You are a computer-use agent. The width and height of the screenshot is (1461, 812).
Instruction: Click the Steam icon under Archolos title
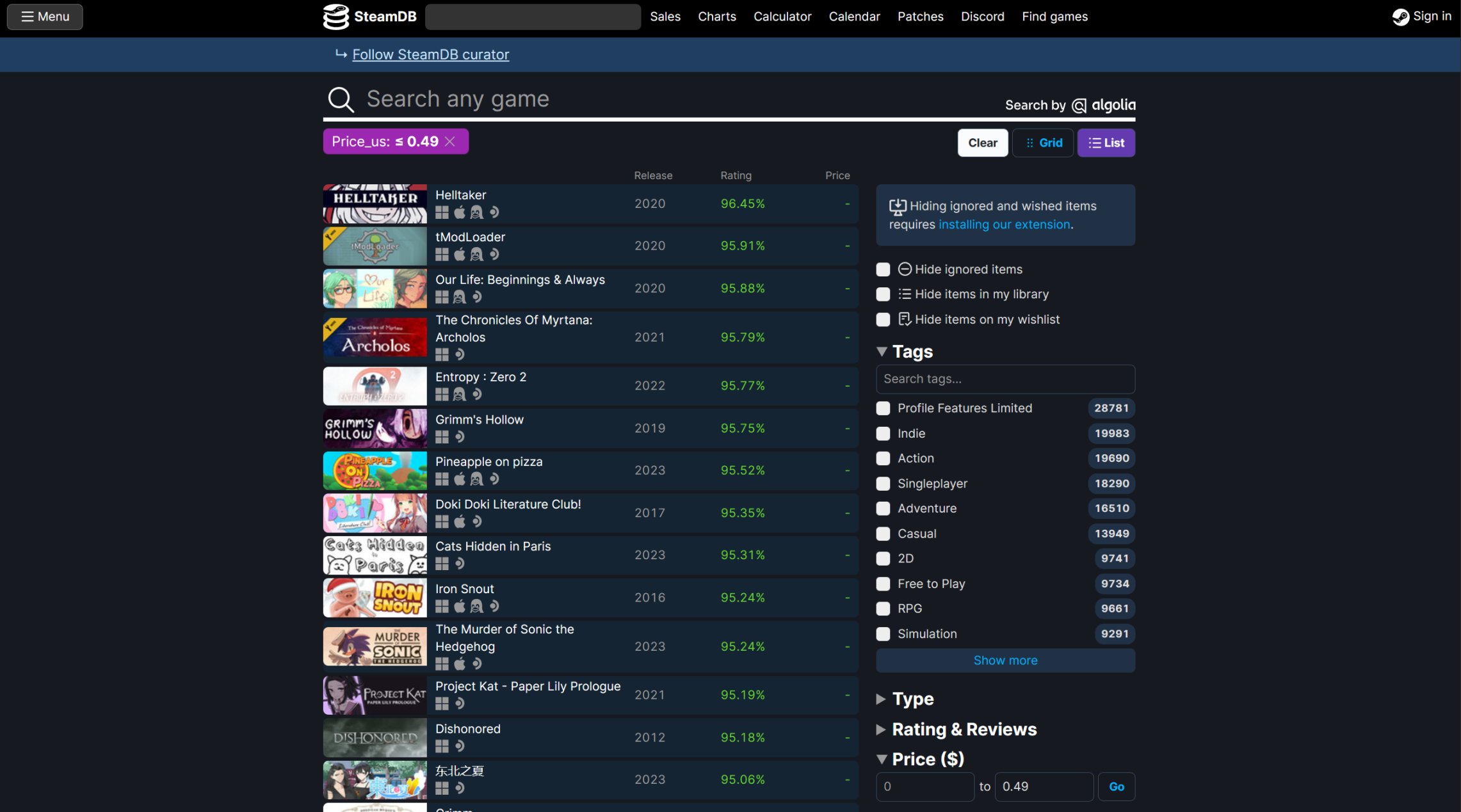tap(460, 354)
